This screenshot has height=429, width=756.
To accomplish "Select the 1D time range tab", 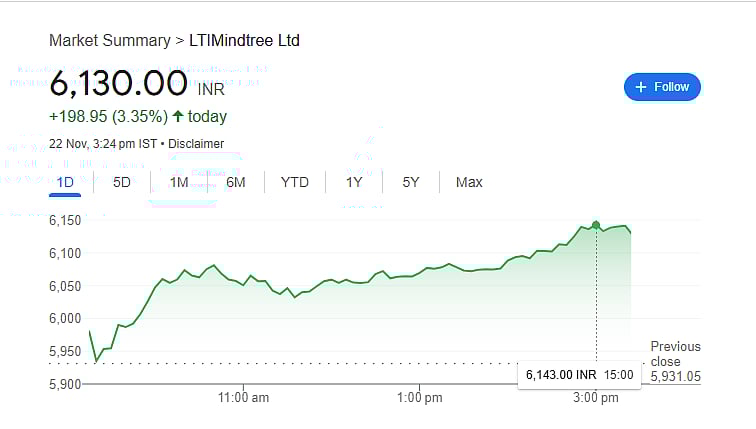I will (x=65, y=182).
